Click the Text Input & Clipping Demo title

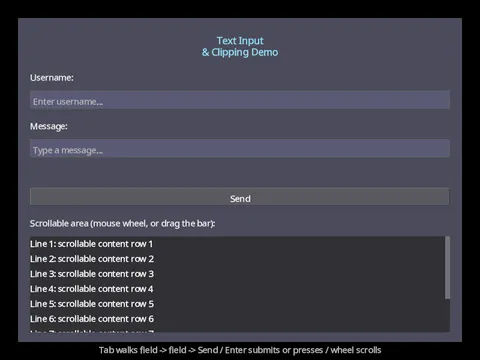(240, 47)
